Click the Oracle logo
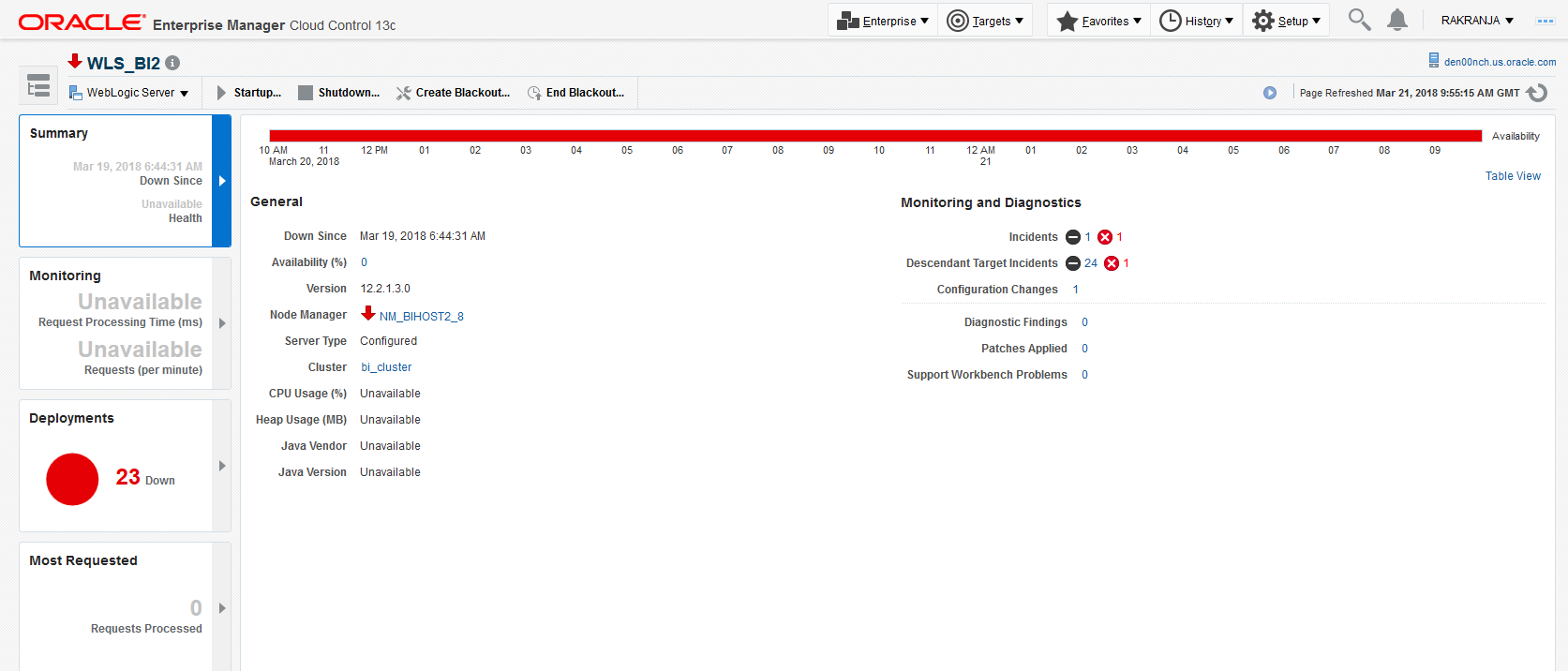This screenshot has width=1568, height=671. pyautogui.click(x=82, y=22)
